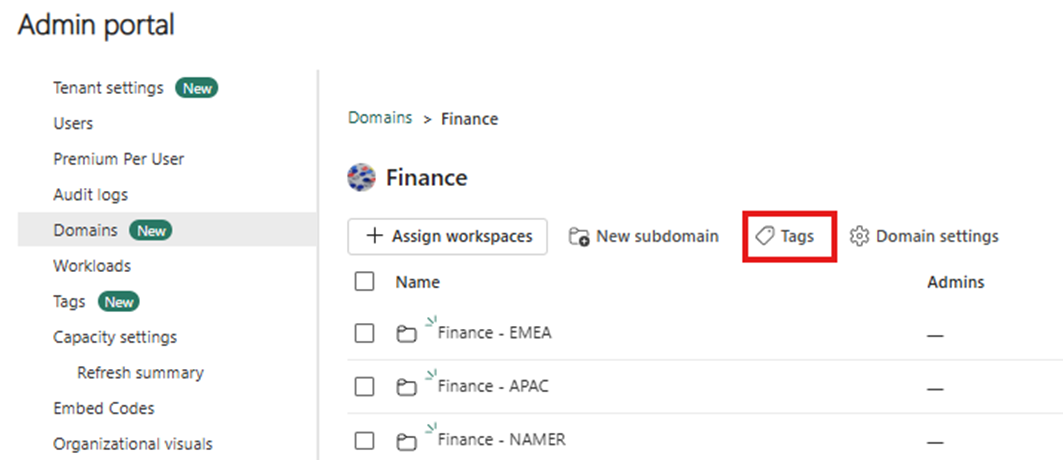Open Domain settings gear icon
1063x460 pixels.
pyautogui.click(x=859, y=237)
